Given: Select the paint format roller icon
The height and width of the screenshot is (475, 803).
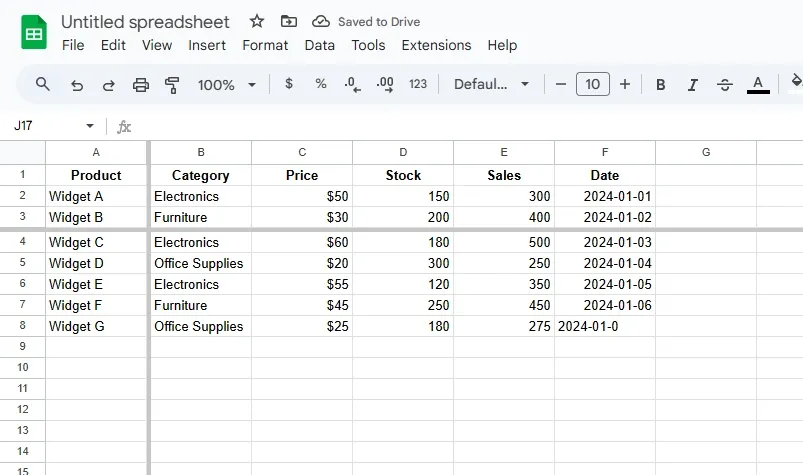Looking at the screenshot, I should [172, 85].
